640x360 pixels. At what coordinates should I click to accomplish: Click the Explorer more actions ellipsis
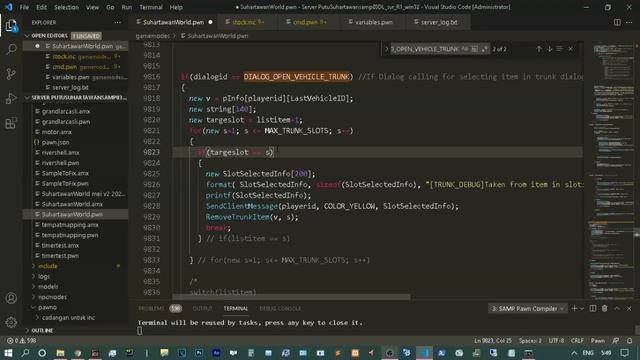(118, 22)
